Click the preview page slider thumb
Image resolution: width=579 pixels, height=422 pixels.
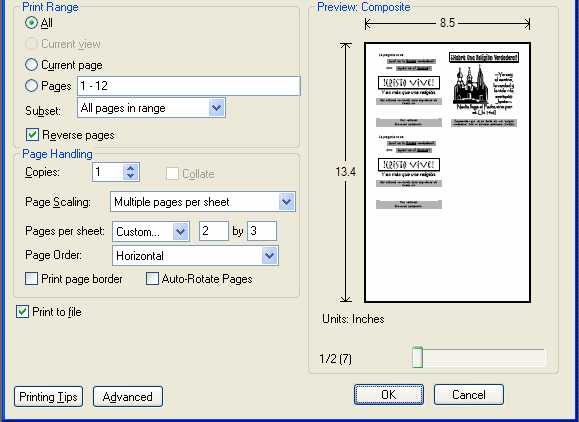pos(418,357)
